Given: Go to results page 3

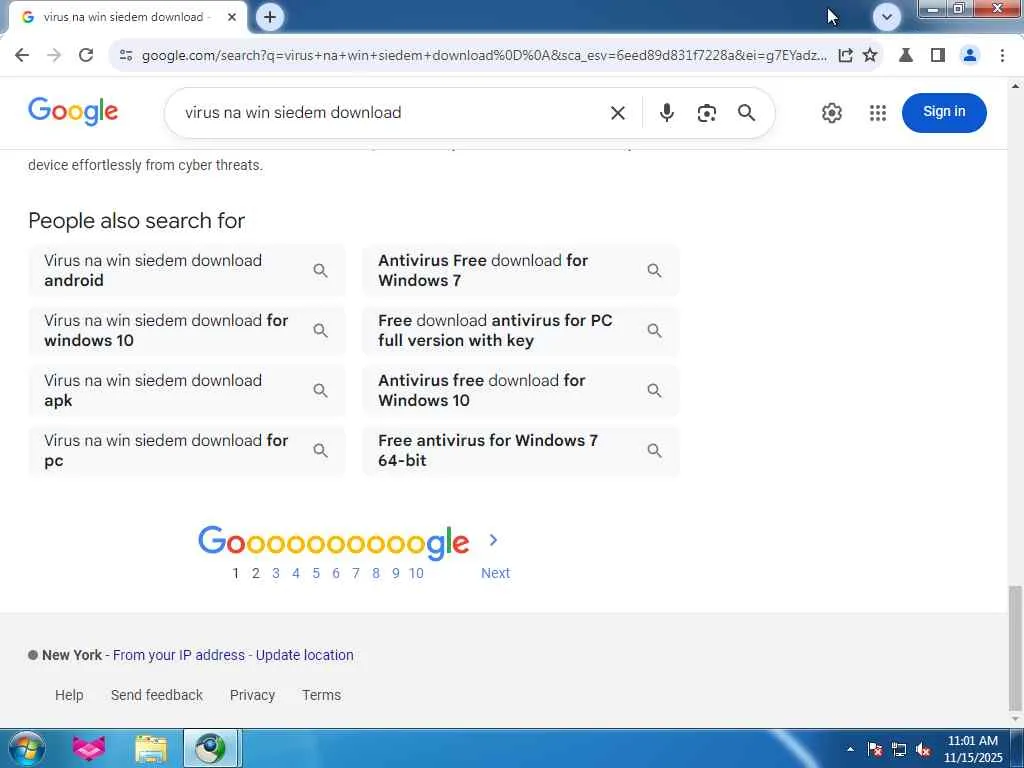Looking at the screenshot, I should point(276,573).
